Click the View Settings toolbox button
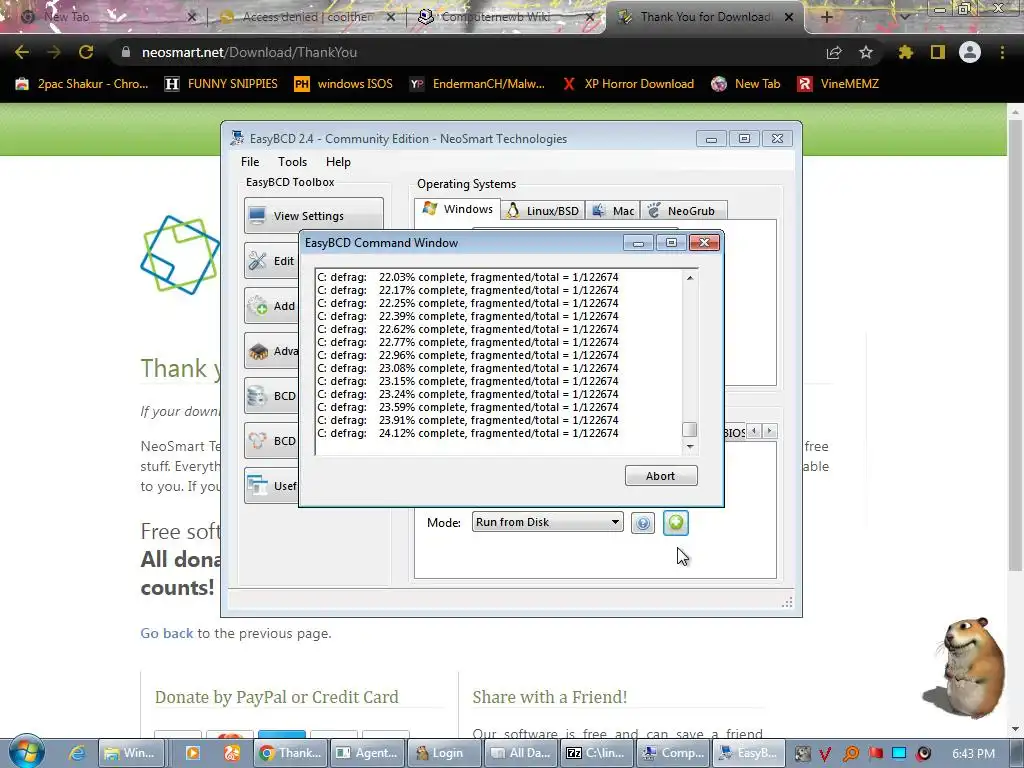This screenshot has width=1024, height=768. coord(313,216)
